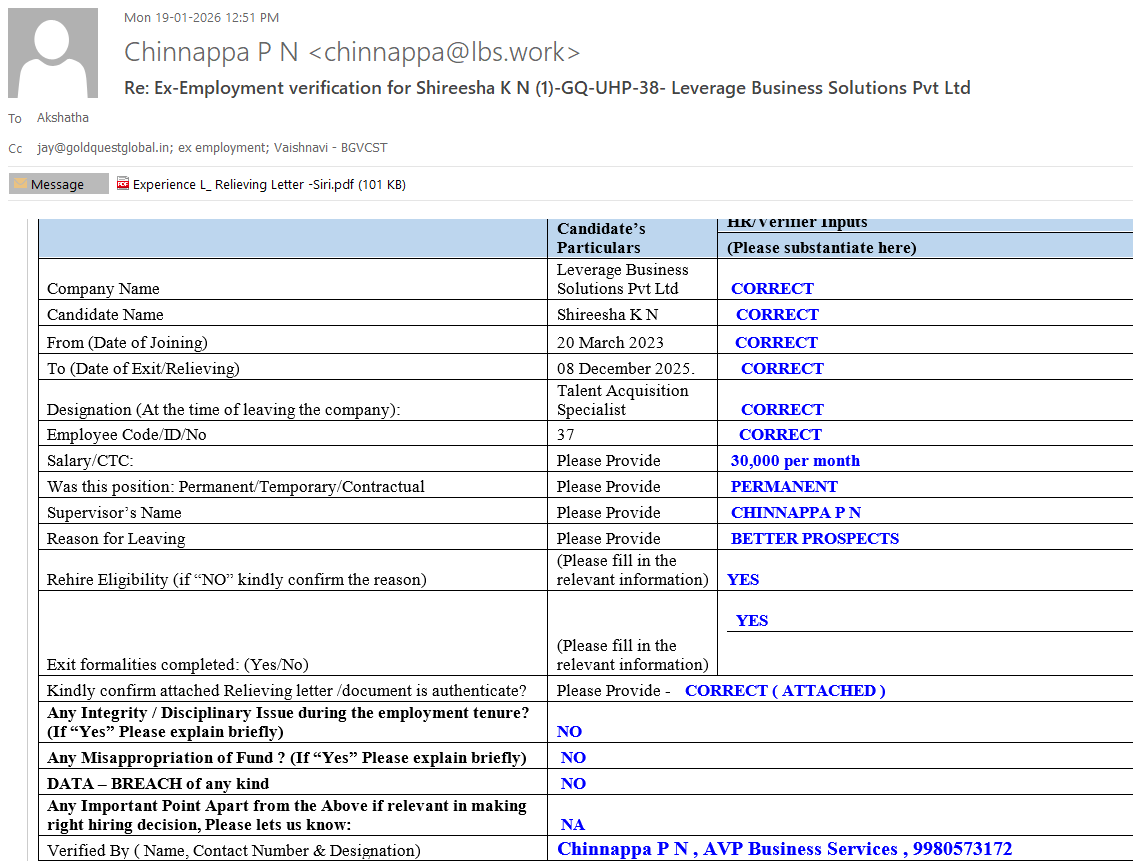Click CORRECT beside 08 December 2025
The image size is (1133, 862).
pyautogui.click(x=783, y=368)
